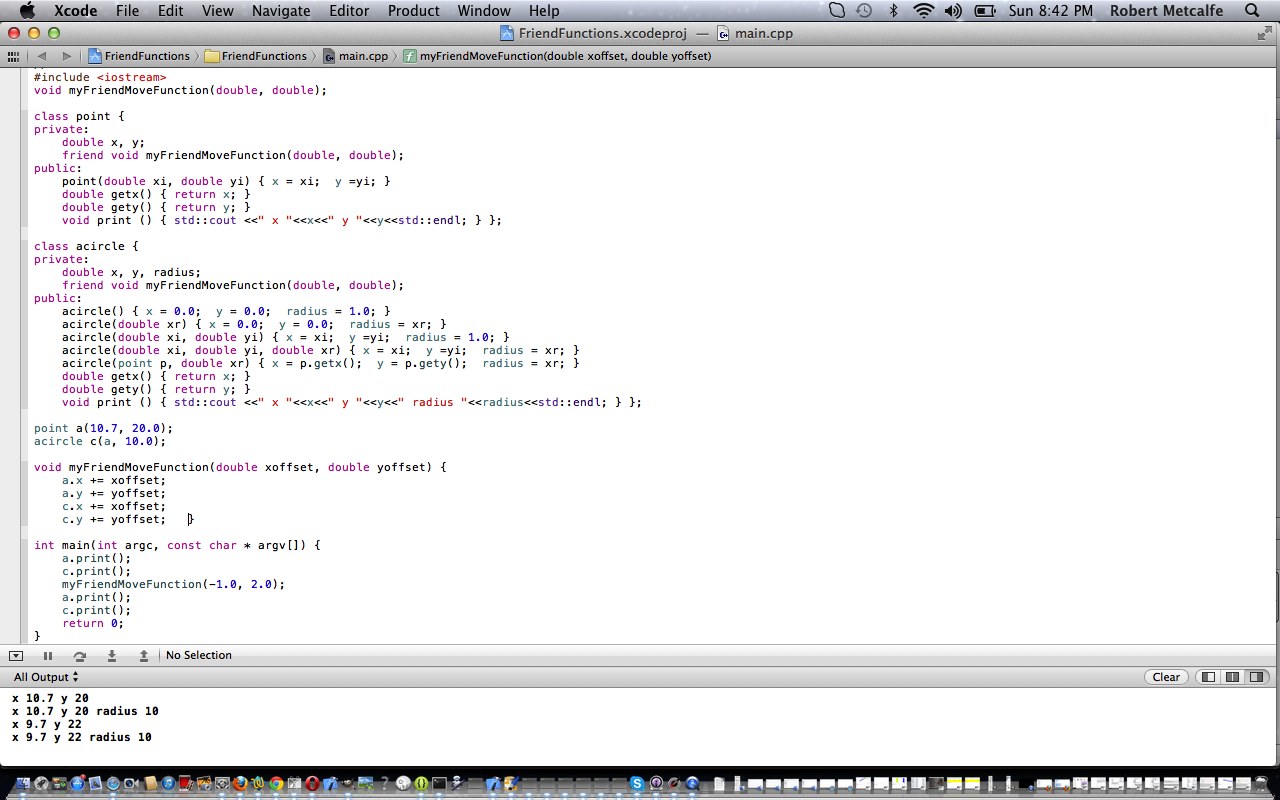Enter full screen with the window arrows icon
Image resolution: width=1280 pixels, height=800 pixels.
point(1264,33)
